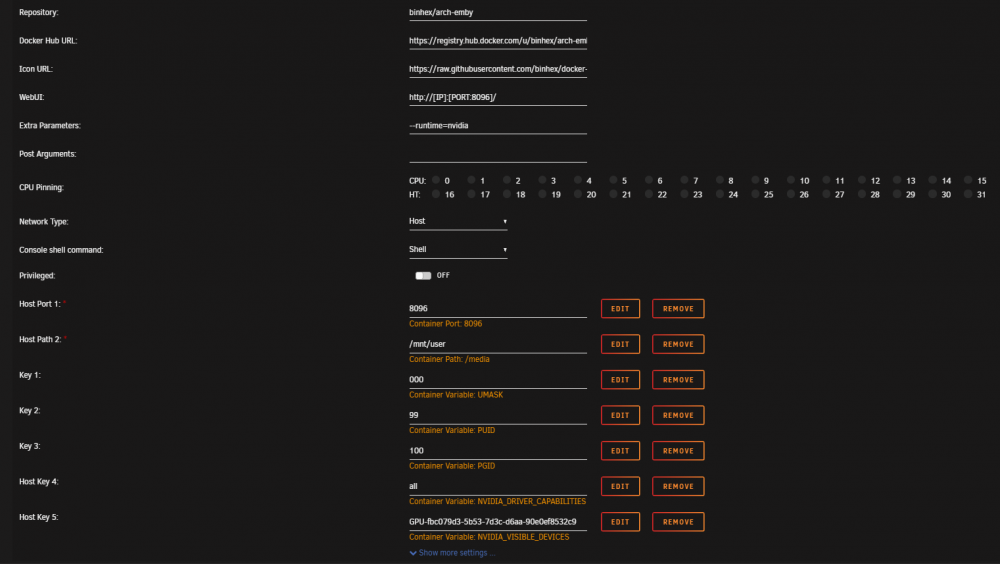Focus the empty Post Arguments field
This screenshot has width=1000, height=564.
pyautogui.click(x=497, y=154)
